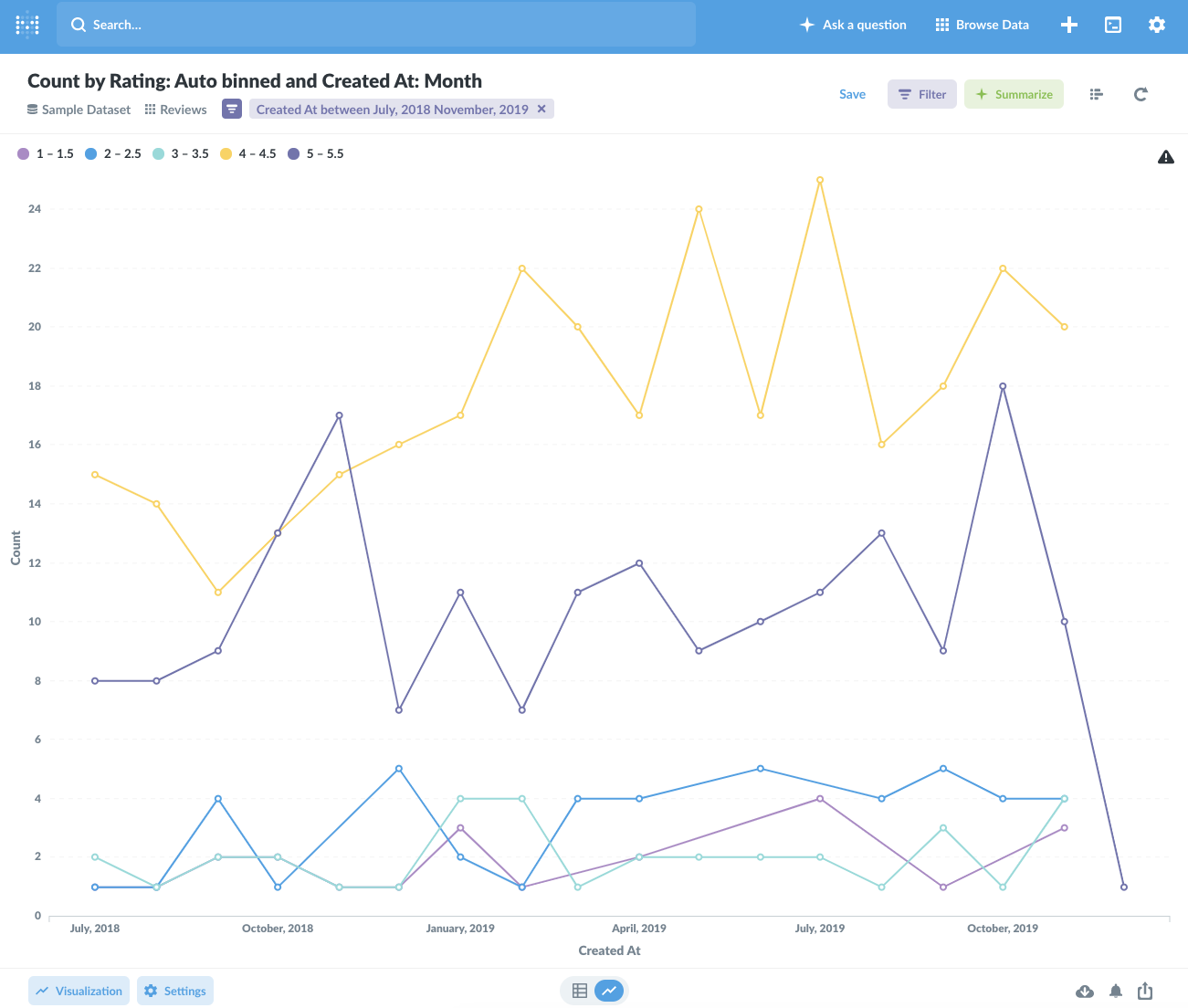The image size is (1188, 1008).
Task: Toggle the 2 – 2.5 series visibility
Action: 112,153
